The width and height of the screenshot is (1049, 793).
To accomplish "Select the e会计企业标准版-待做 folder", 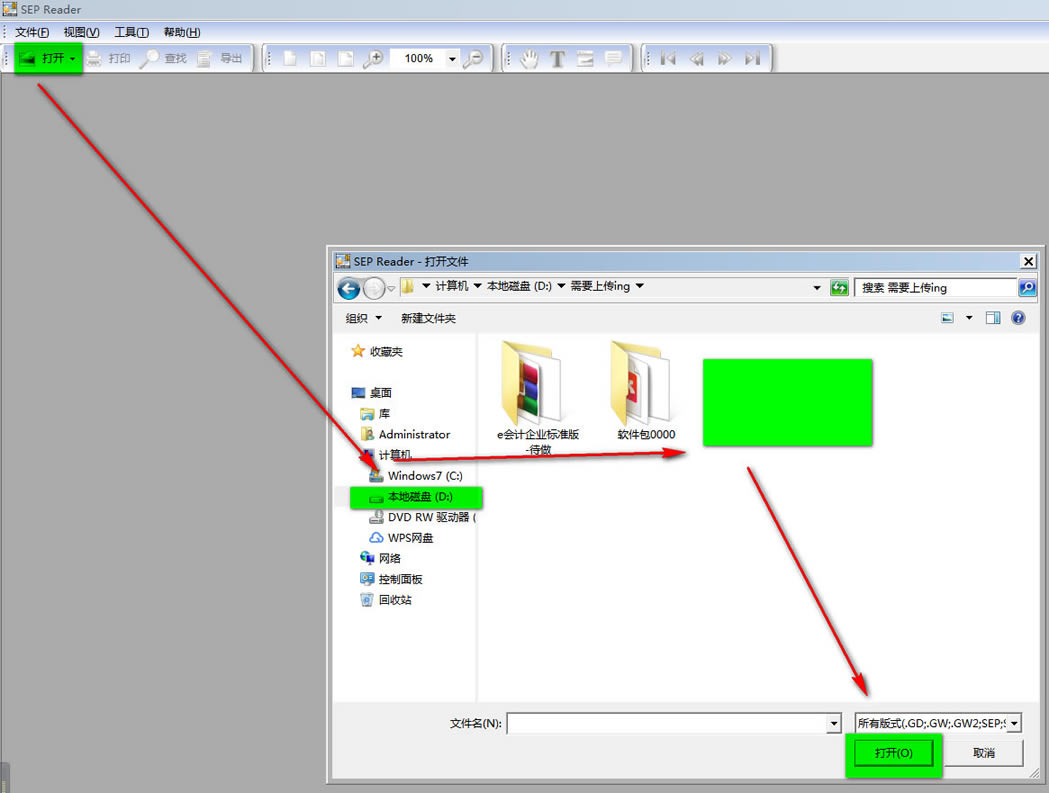I will click(x=537, y=398).
